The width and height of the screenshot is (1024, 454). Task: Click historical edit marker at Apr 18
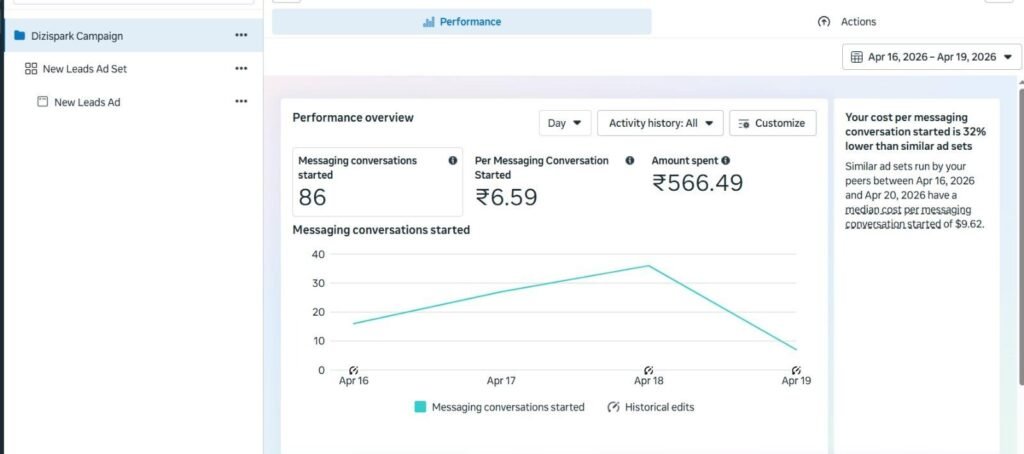point(648,370)
